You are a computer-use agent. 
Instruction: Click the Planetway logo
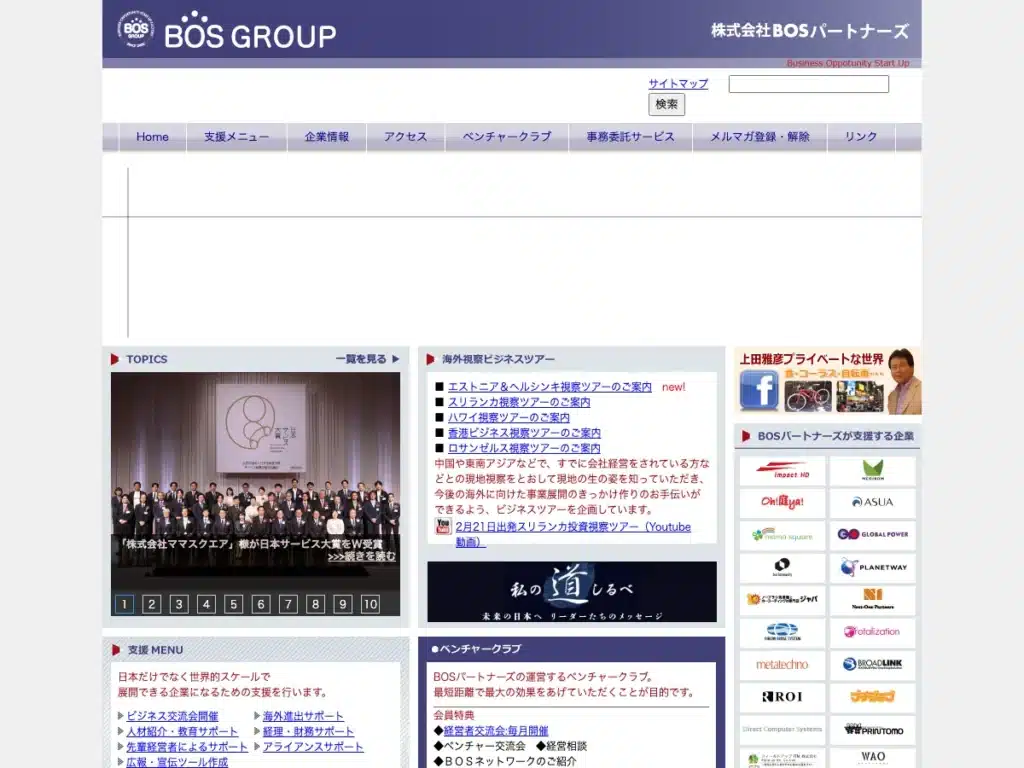[x=872, y=567]
